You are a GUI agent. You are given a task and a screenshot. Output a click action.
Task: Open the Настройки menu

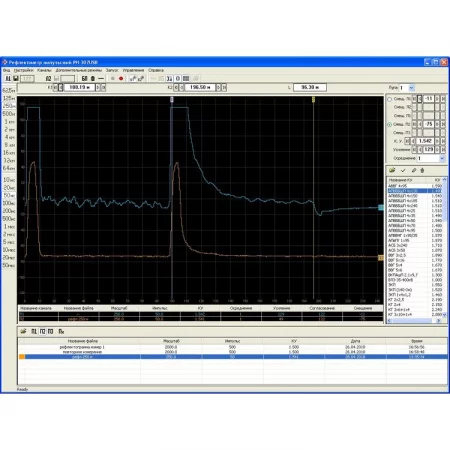coord(23,70)
